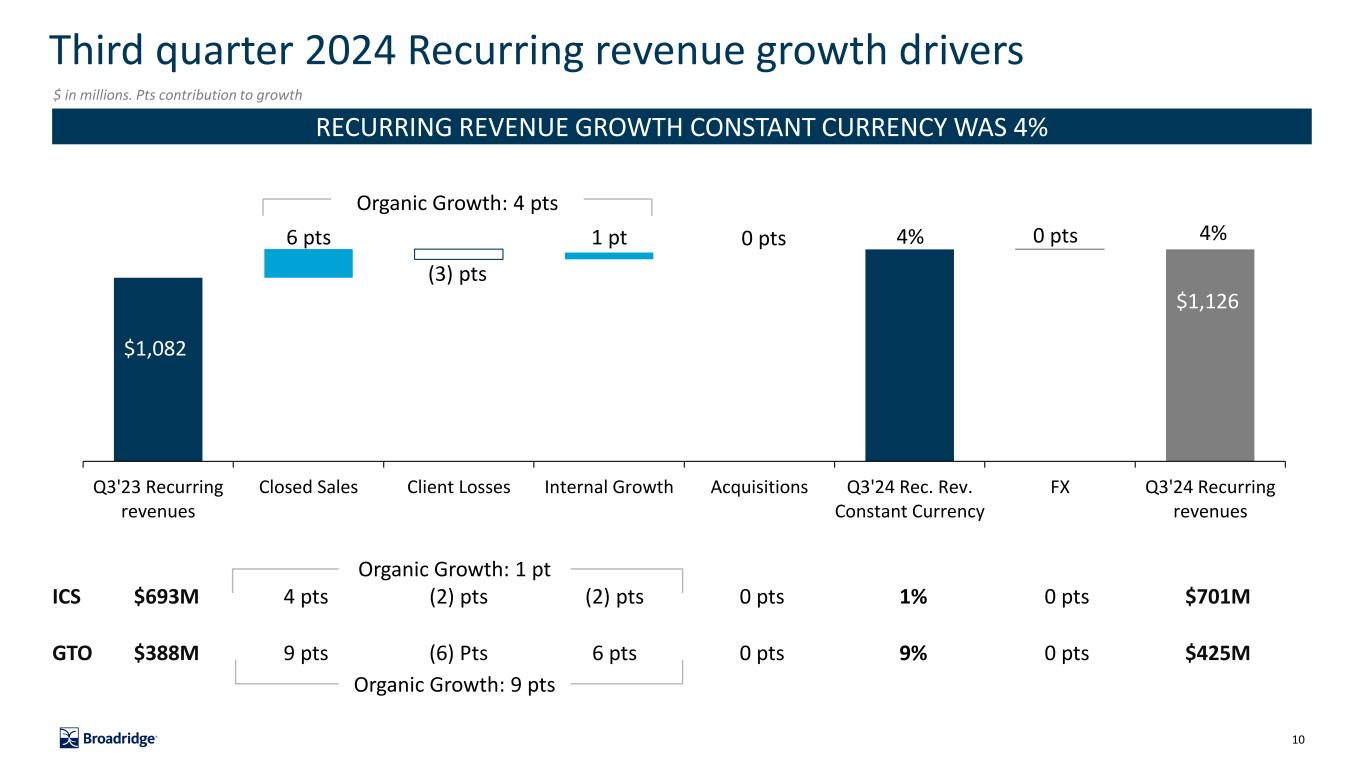Click the thin Internal Growth bar

click(608, 256)
